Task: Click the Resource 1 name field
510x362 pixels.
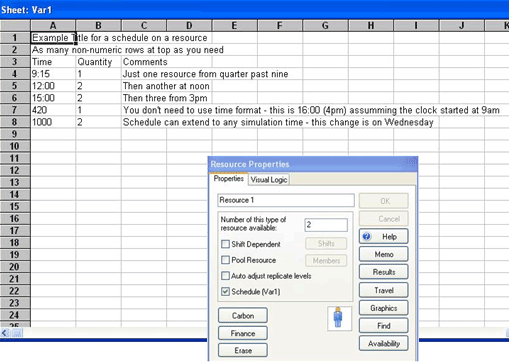Action: point(286,200)
